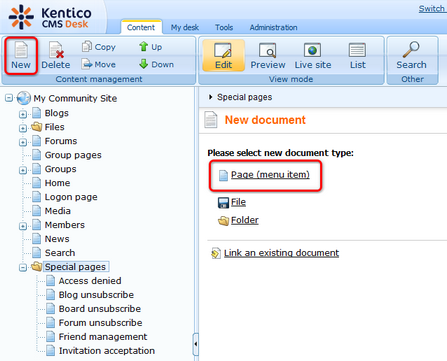This screenshot has height=361, width=447.
Task: Select Invitation acceptation page in tree
Action: 107,351
